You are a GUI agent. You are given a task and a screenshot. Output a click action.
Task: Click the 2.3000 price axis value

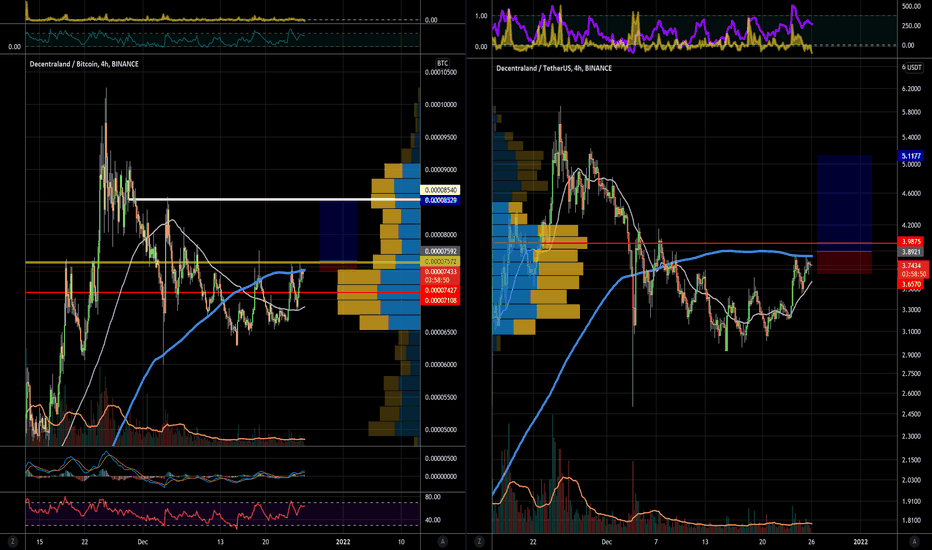tap(911, 436)
